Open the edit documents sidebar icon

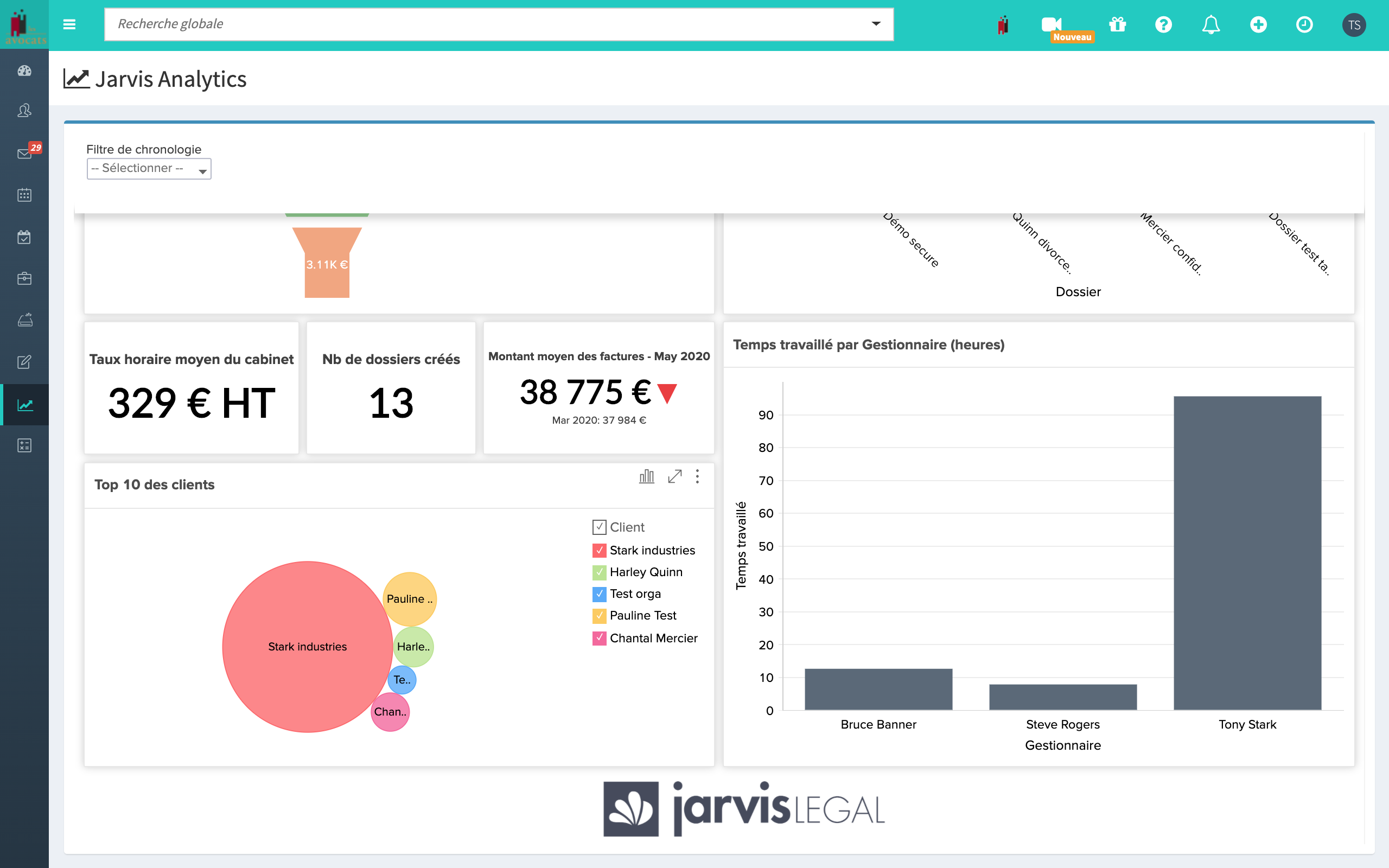coord(24,362)
